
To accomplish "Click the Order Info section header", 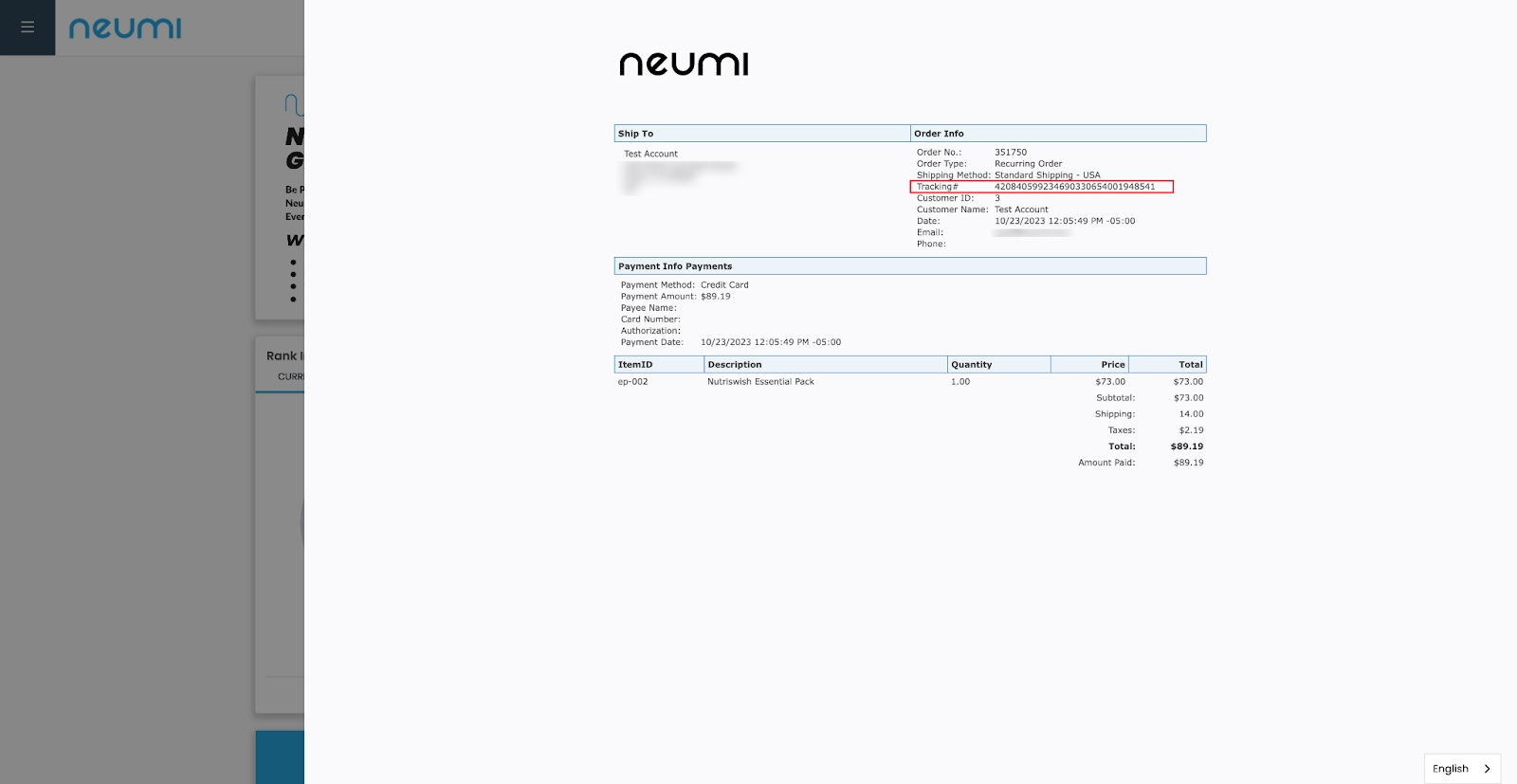I will [x=939, y=134].
